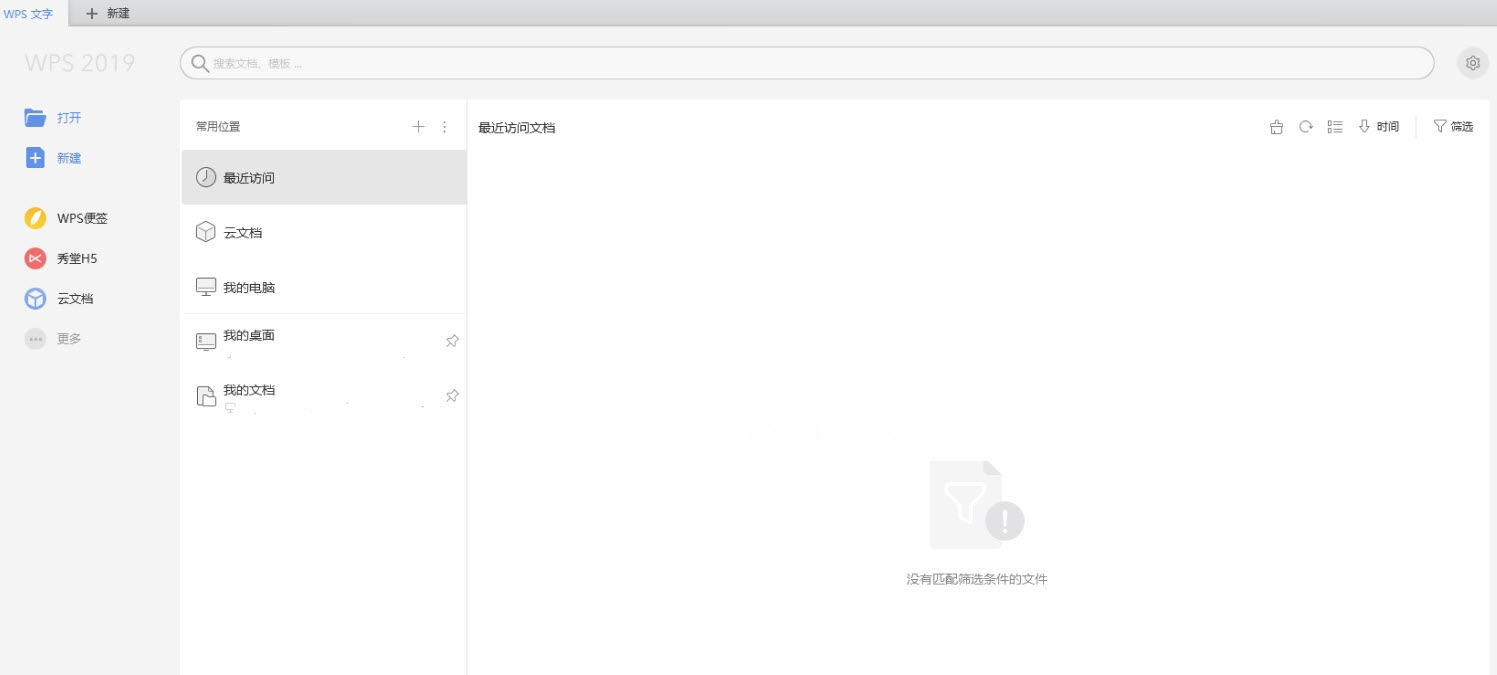This screenshot has height=675, width=1497.
Task: Click the 新建 tab at top
Action: [x=108, y=13]
